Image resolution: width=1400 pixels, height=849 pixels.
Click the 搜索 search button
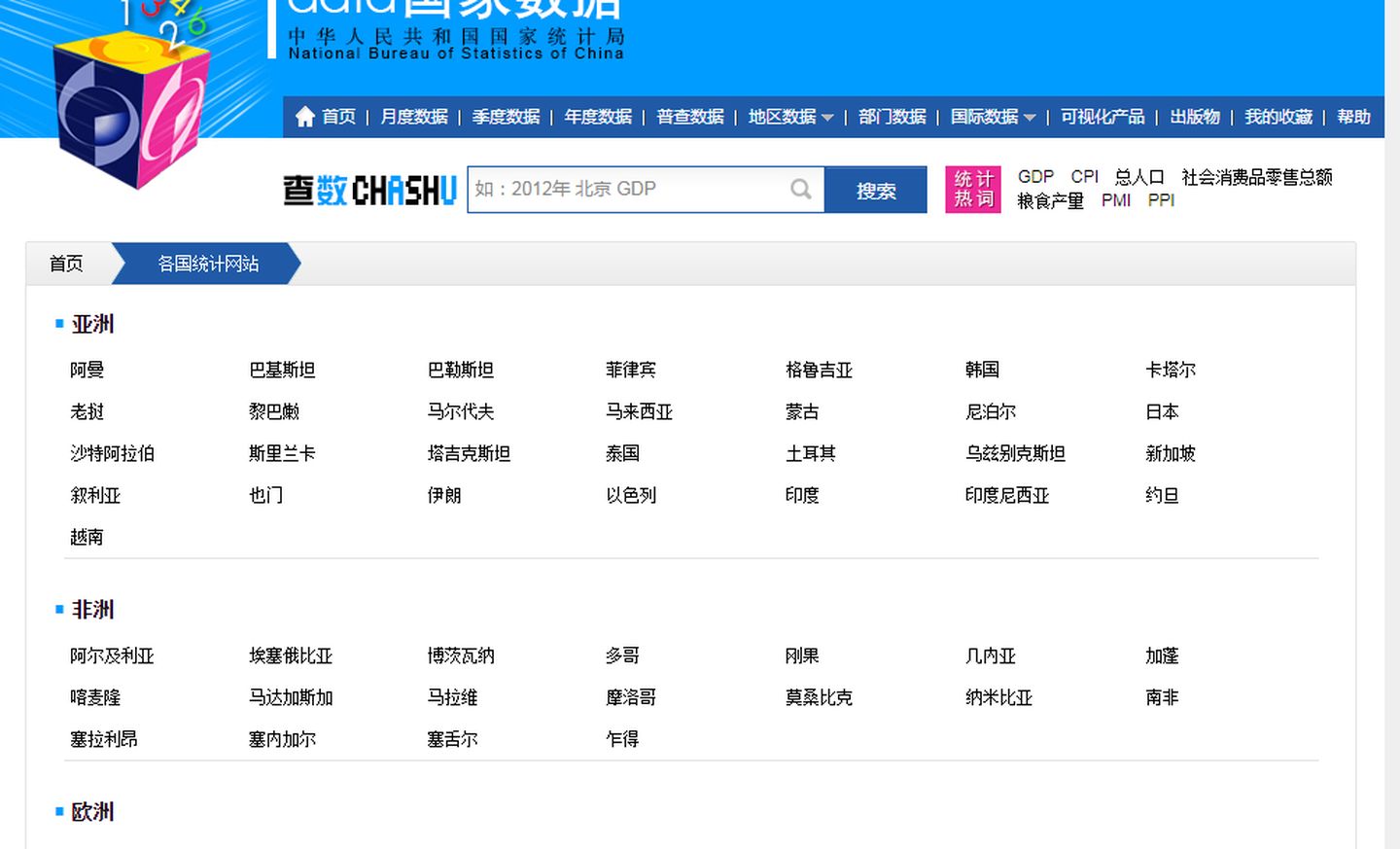pos(874,190)
